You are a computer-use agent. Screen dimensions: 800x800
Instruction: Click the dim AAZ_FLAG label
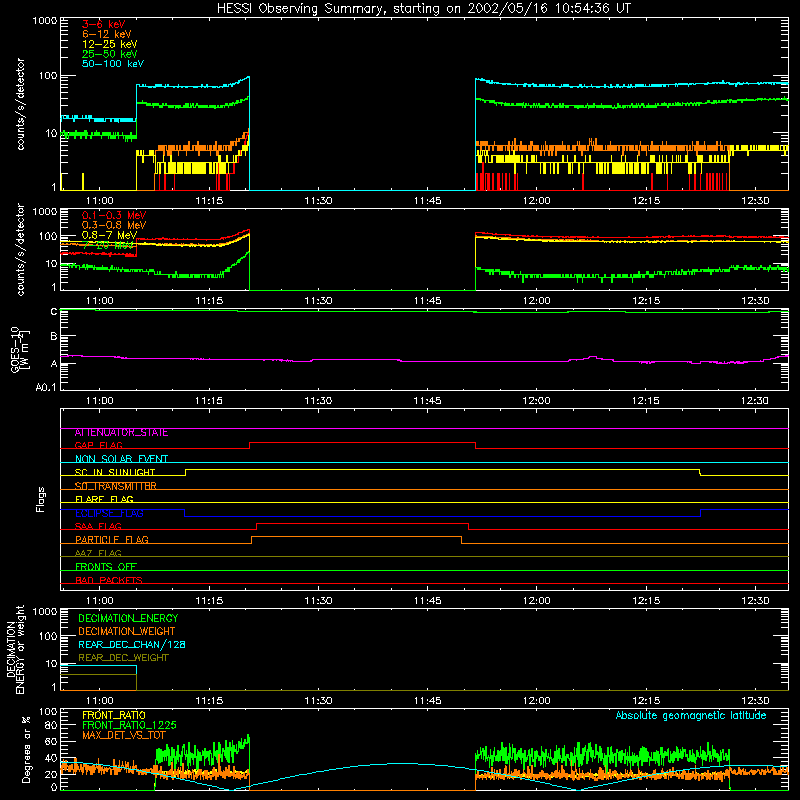[98, 554]
